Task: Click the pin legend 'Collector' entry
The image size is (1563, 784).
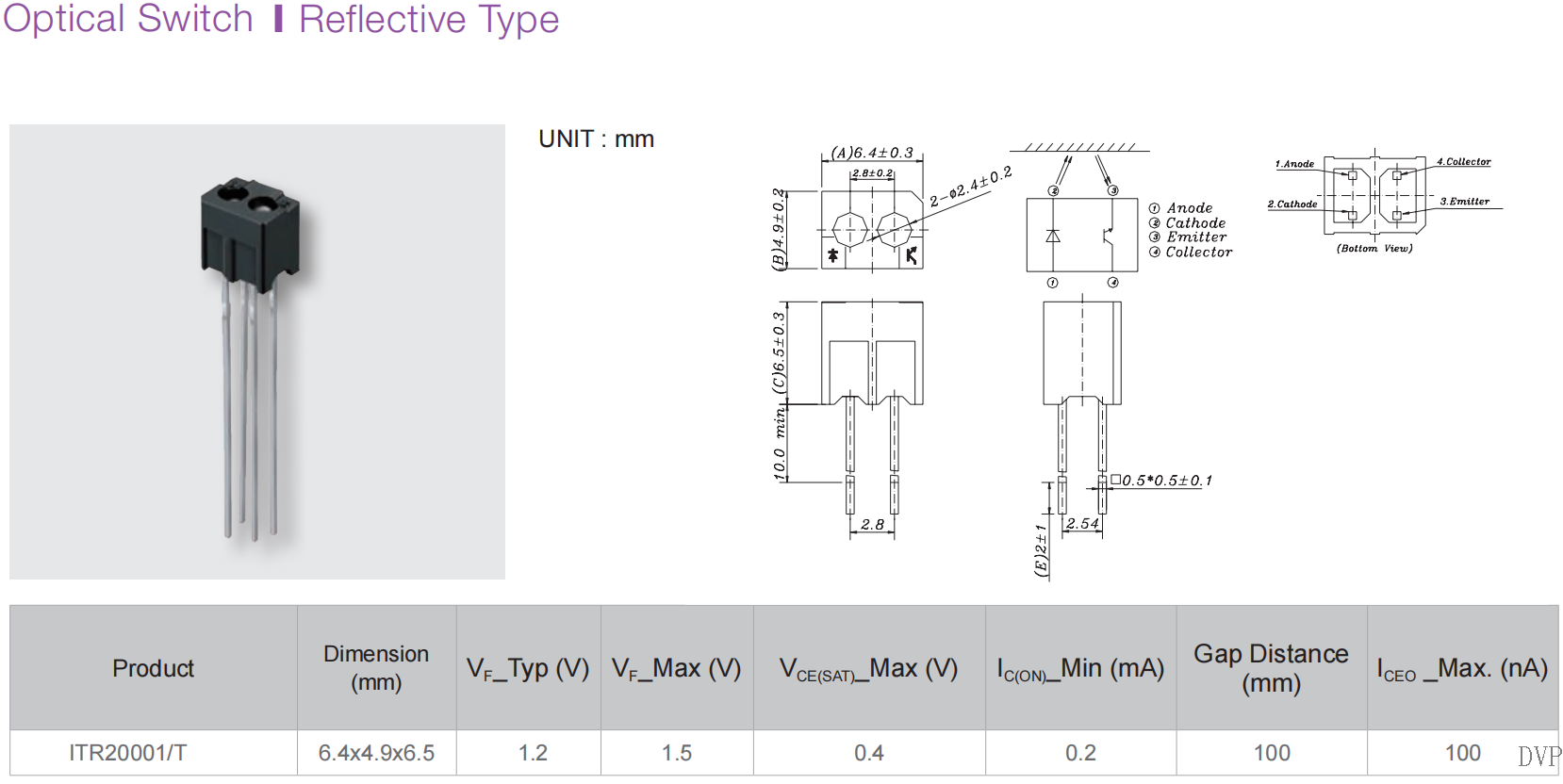Action: (1191, 253)
